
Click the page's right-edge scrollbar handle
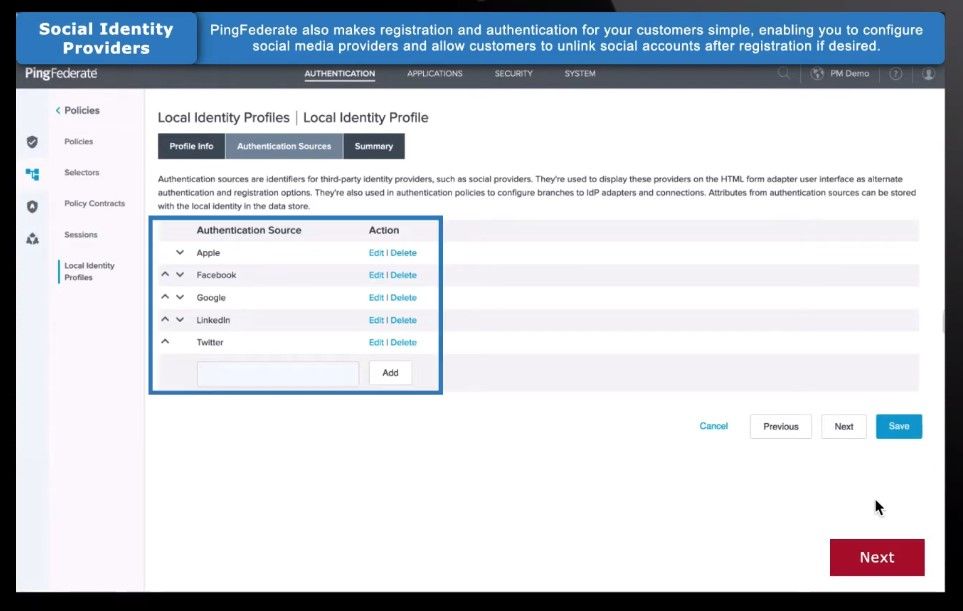click(x=943, y=322)
